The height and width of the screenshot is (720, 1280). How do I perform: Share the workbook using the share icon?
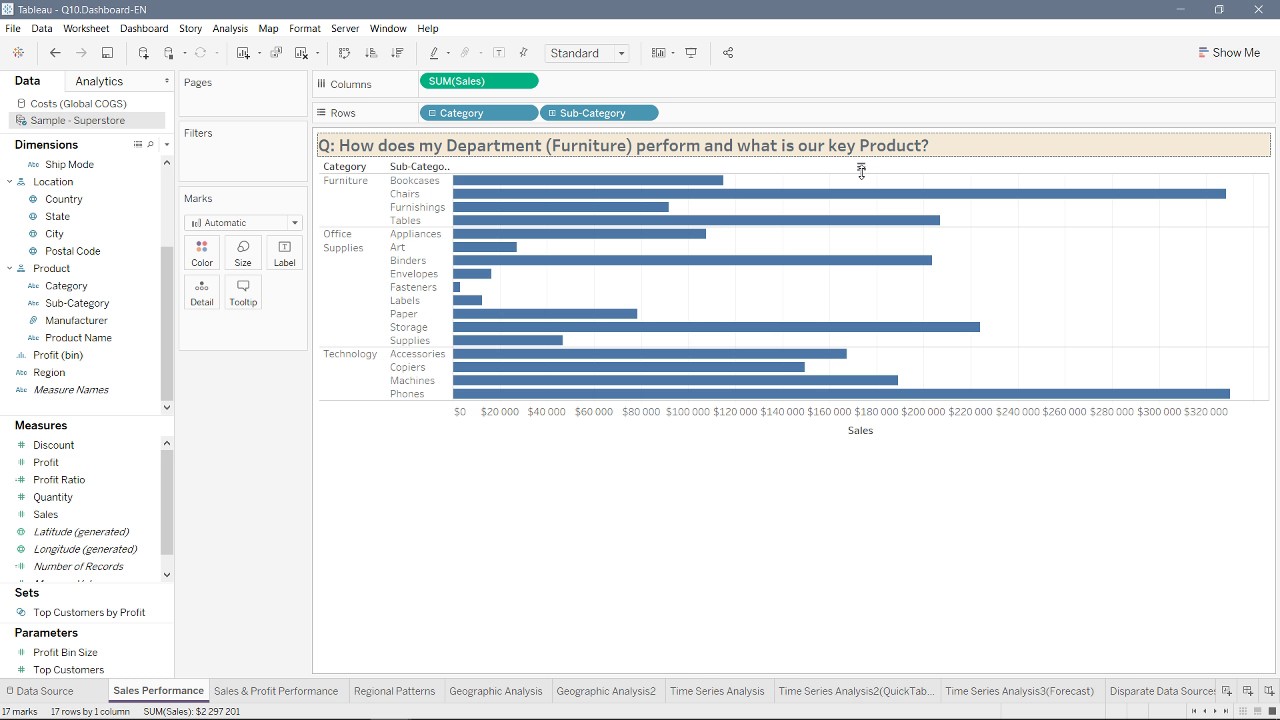tap(728, 53)
